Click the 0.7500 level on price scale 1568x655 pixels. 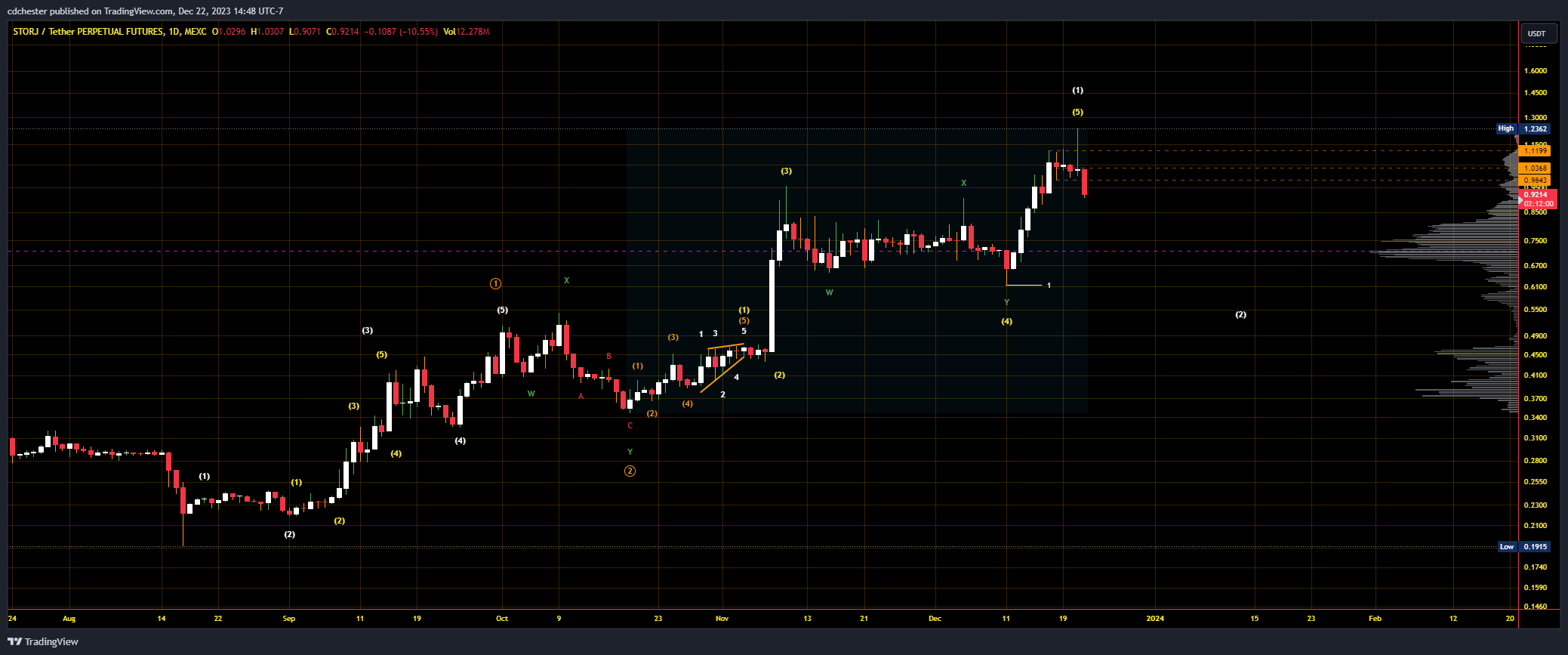pyautogui.click(x=1536, y=241)
